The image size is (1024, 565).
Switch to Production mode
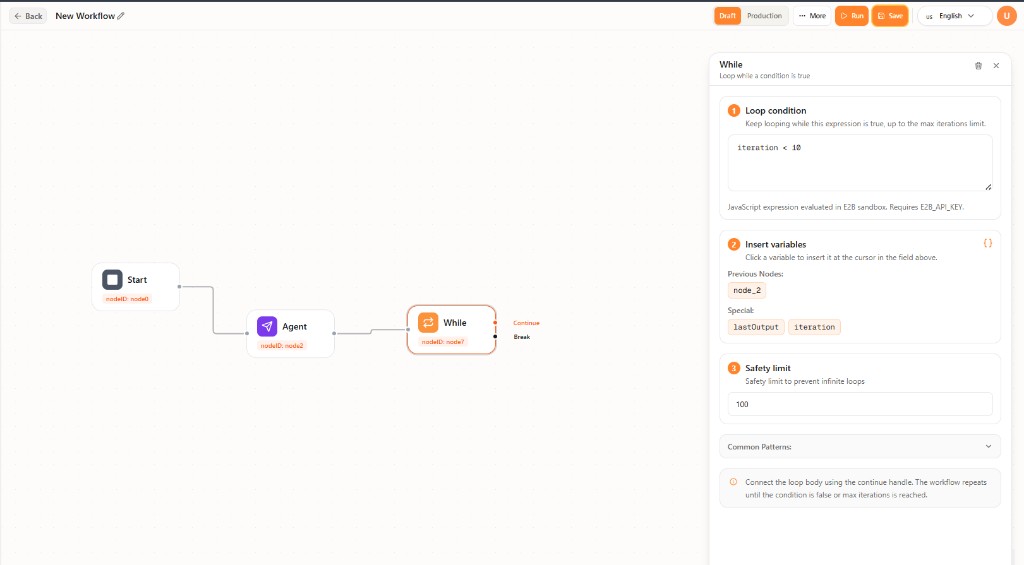[x=764, y=16]
